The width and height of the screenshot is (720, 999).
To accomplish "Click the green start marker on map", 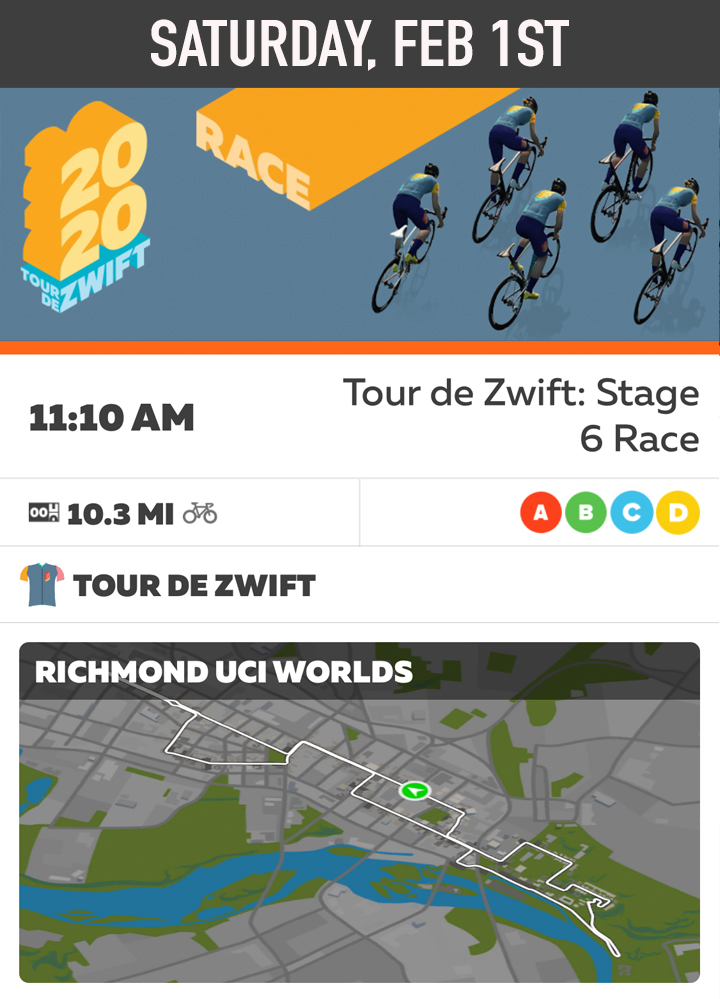I will coord(414,790).
